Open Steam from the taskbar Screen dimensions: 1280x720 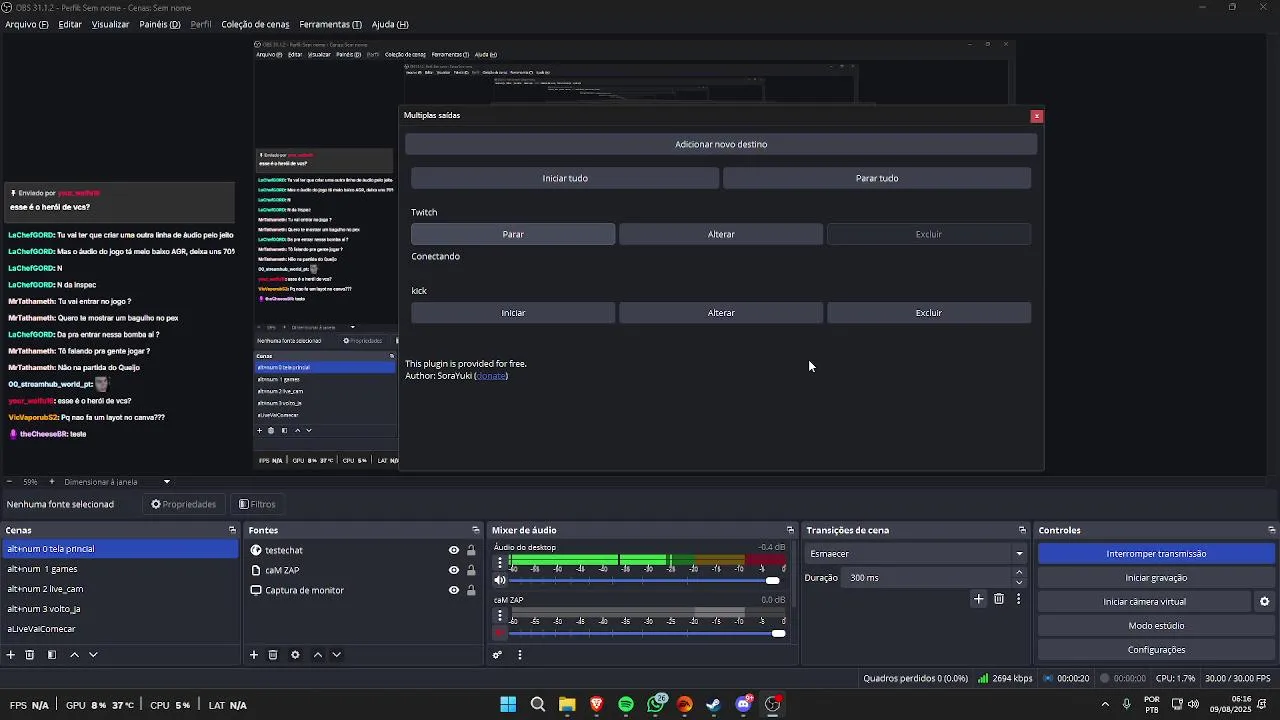tap(713, 705)
